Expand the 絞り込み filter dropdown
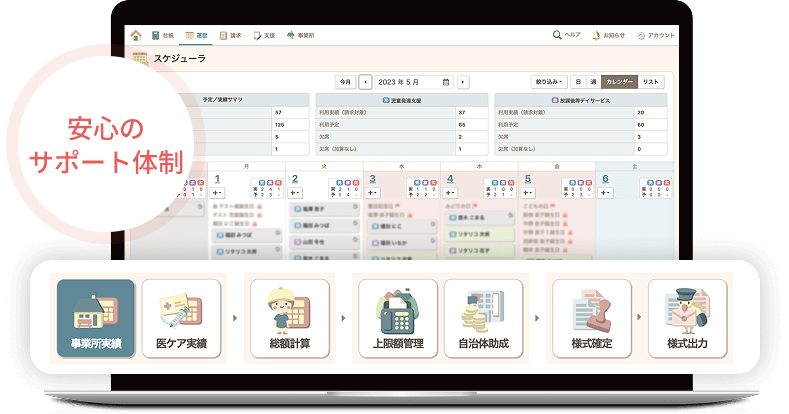The height and width of the screenshot is (414, 789). (549, 81)
